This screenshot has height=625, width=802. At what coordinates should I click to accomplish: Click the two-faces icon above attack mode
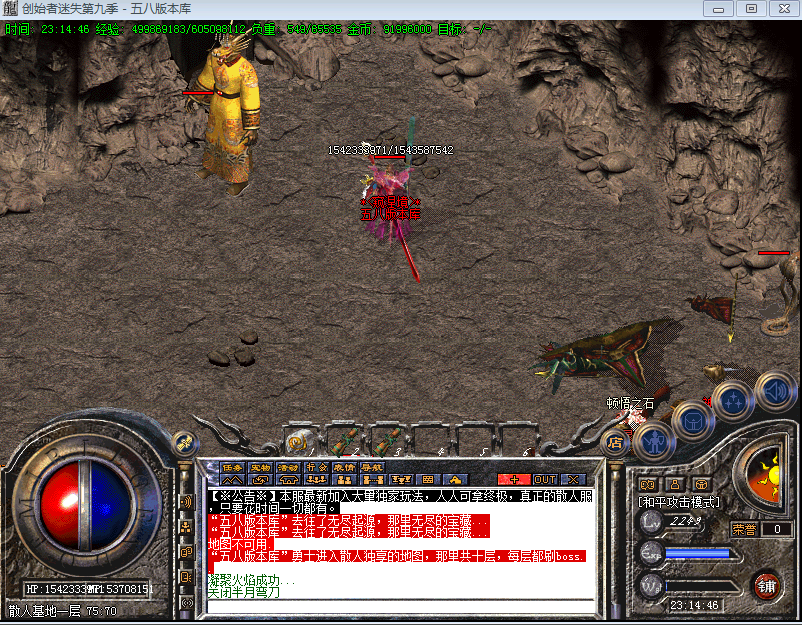click(x=648, y=484)
